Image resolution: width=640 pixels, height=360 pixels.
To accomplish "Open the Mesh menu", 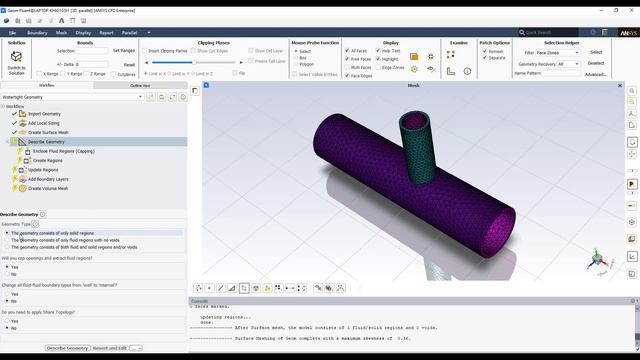I will (x=61, y=33).
